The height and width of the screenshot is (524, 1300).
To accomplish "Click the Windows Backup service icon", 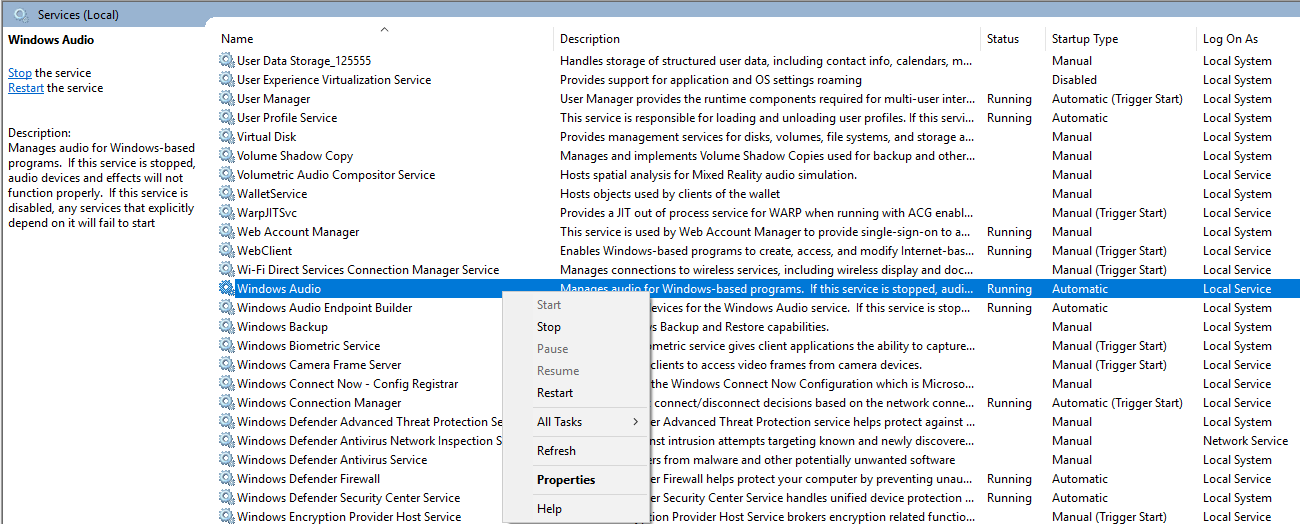I will coord(227,327).
